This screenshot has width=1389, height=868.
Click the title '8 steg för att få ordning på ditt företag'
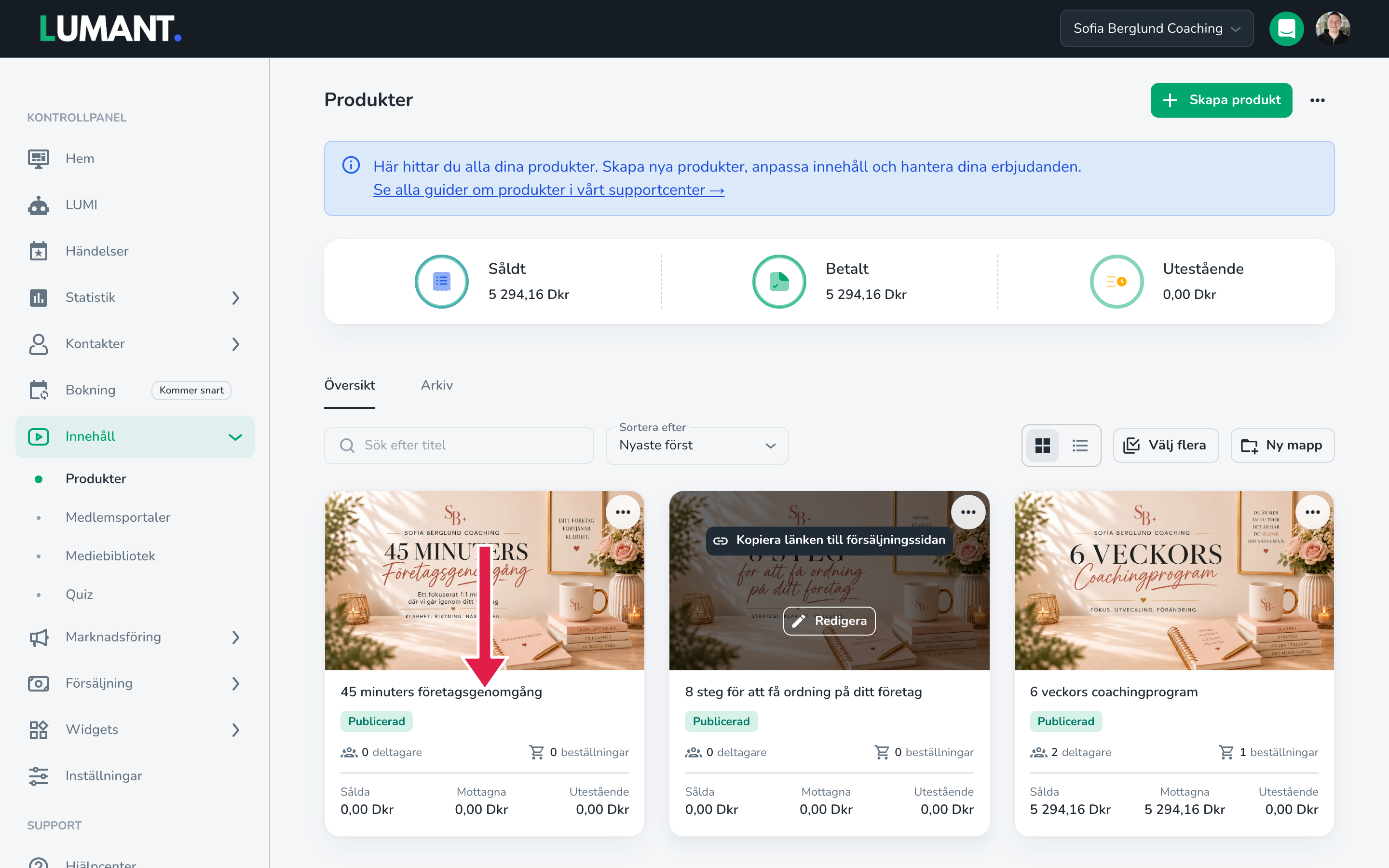(803, 692)
